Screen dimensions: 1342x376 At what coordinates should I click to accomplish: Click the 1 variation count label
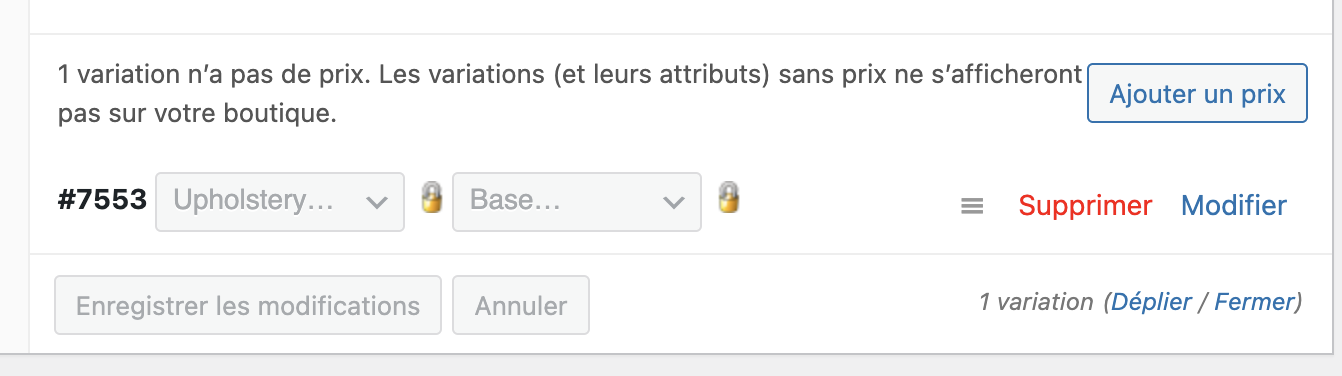pyautogui.click(x=1036, y=303)
